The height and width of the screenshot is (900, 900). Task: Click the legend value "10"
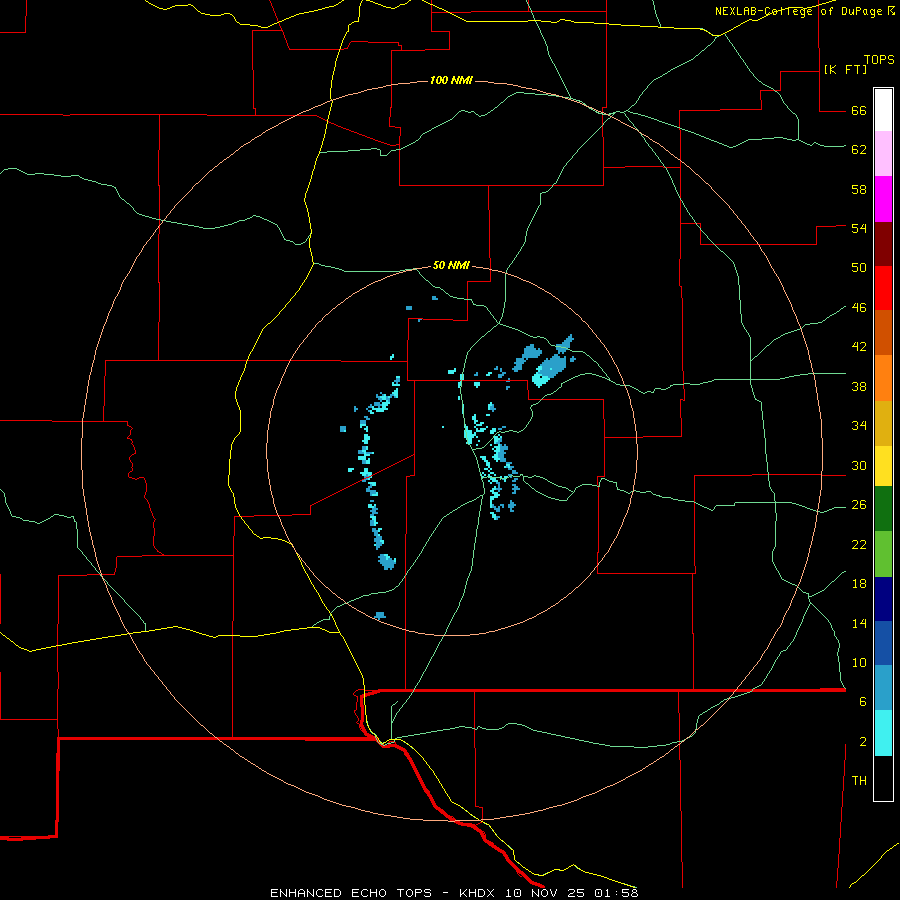tap(859, 662)
